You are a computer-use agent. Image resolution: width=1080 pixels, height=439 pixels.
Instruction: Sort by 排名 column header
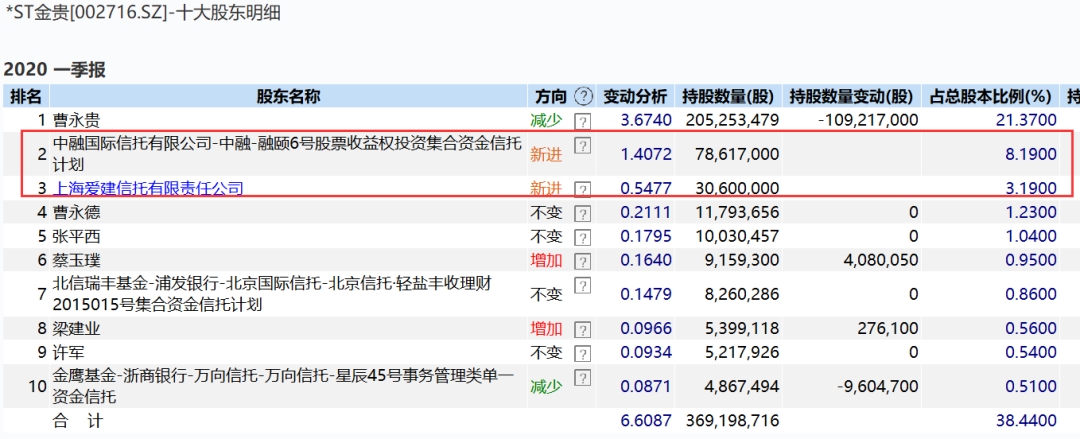(26, 97)
